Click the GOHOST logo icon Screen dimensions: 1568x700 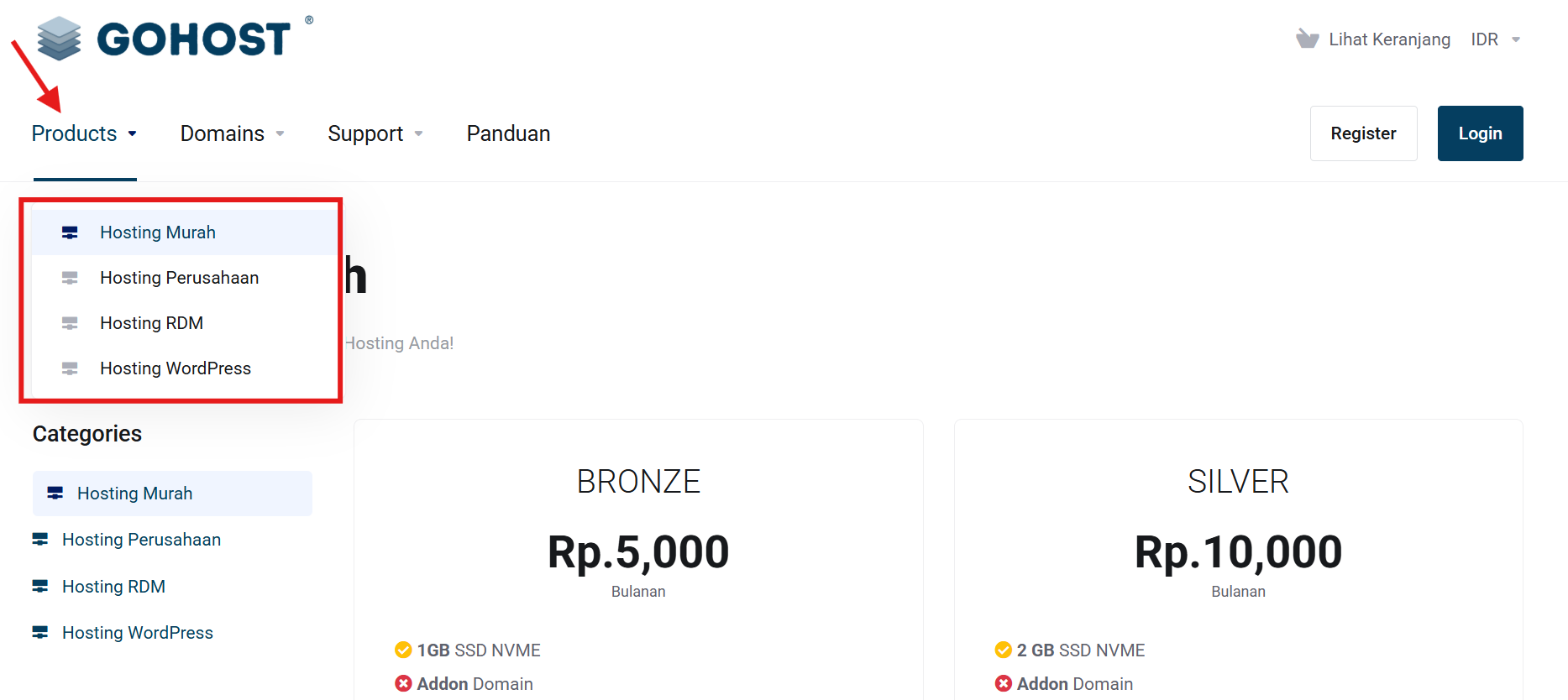59,39
